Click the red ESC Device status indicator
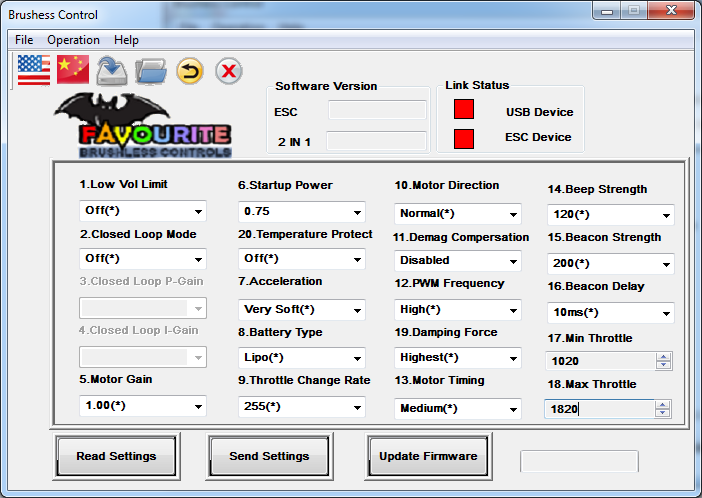 pyautogui.click(x=463, y=138)
